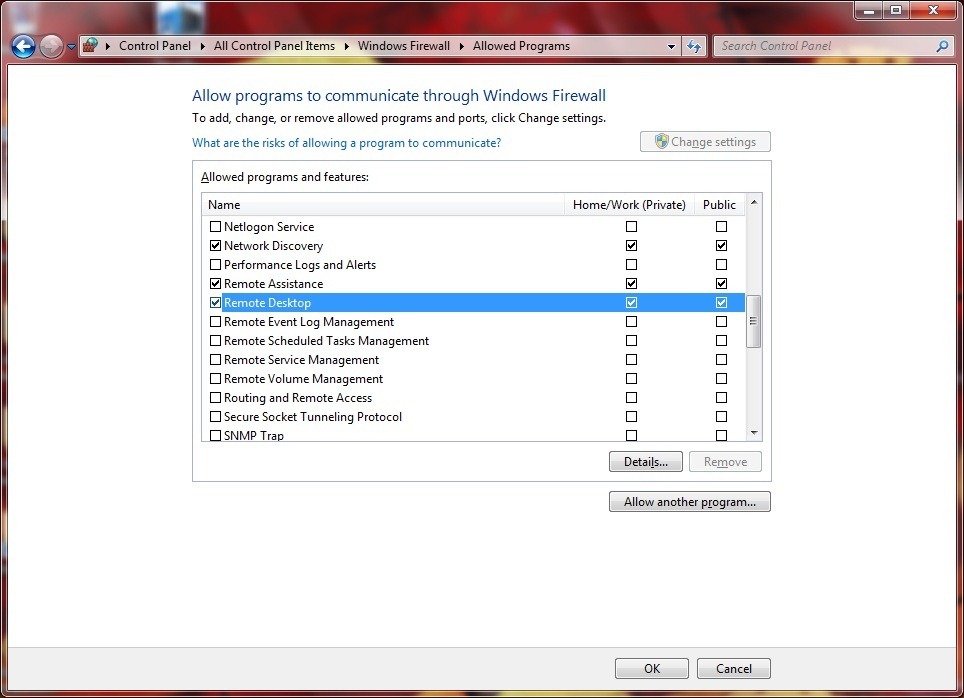
Task: Enable the Netlogon Service checkbox
Action: (215, 227)
